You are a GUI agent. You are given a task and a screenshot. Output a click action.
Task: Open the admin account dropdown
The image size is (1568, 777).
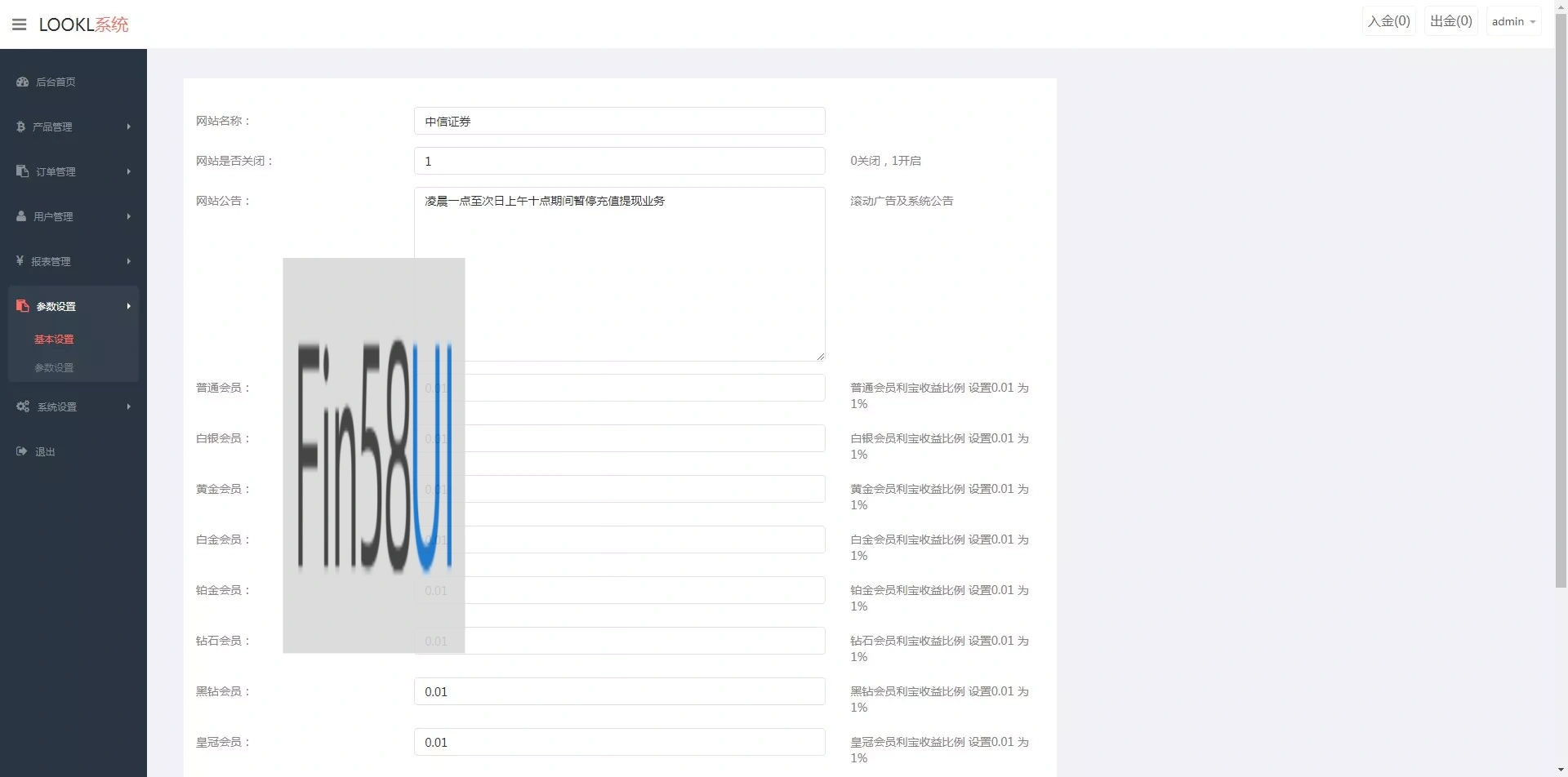click(1513, 21)
